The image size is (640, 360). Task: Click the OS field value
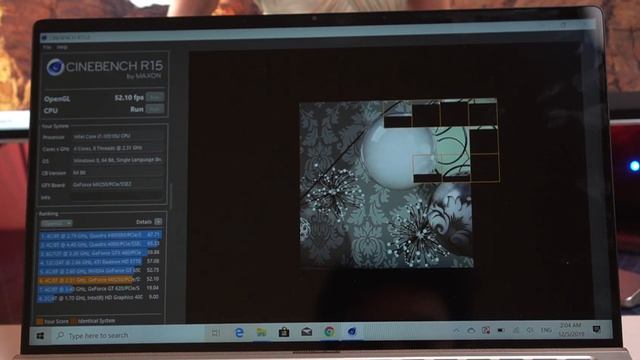tap(118, 160)
